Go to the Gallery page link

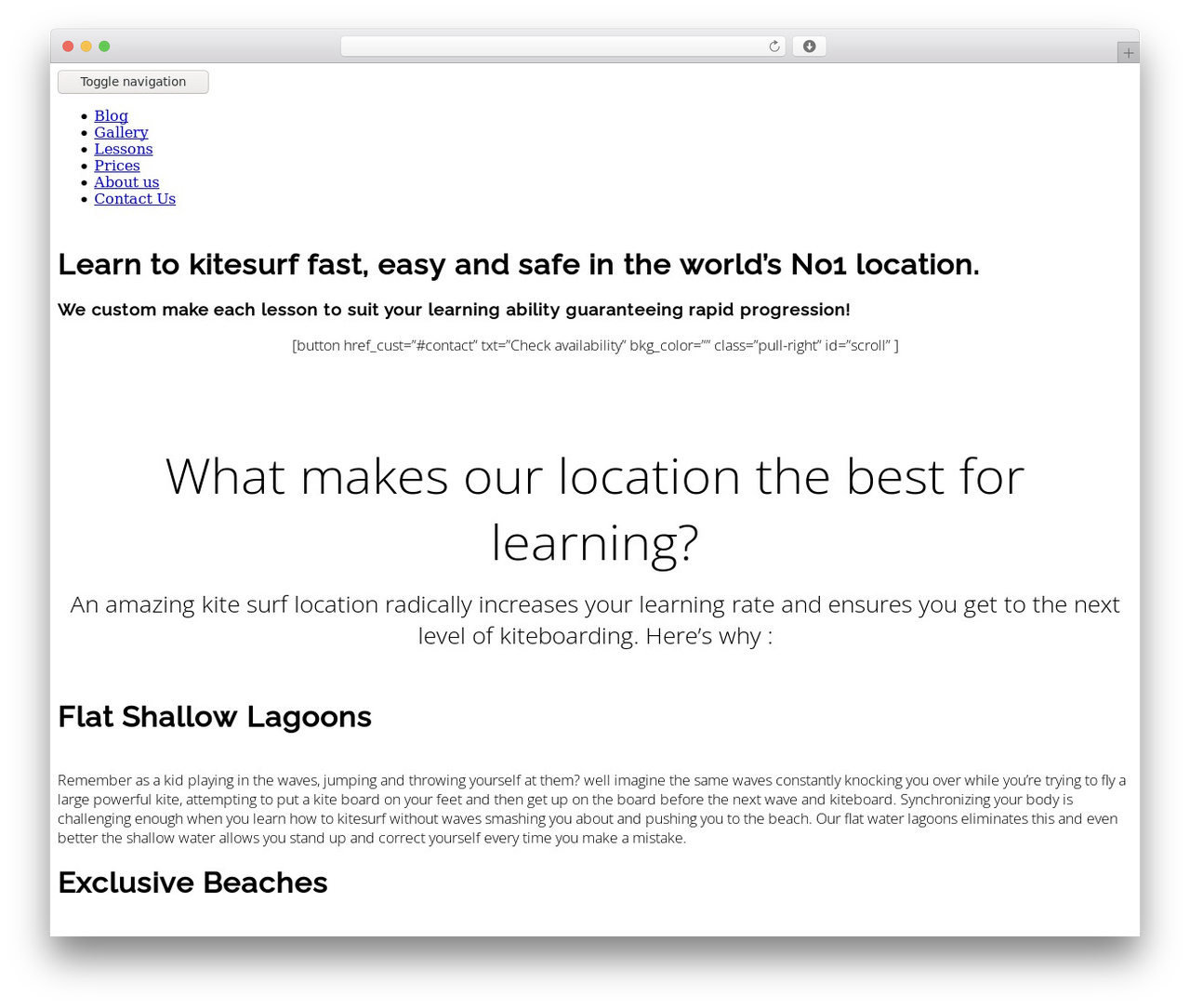click(121, 132)
